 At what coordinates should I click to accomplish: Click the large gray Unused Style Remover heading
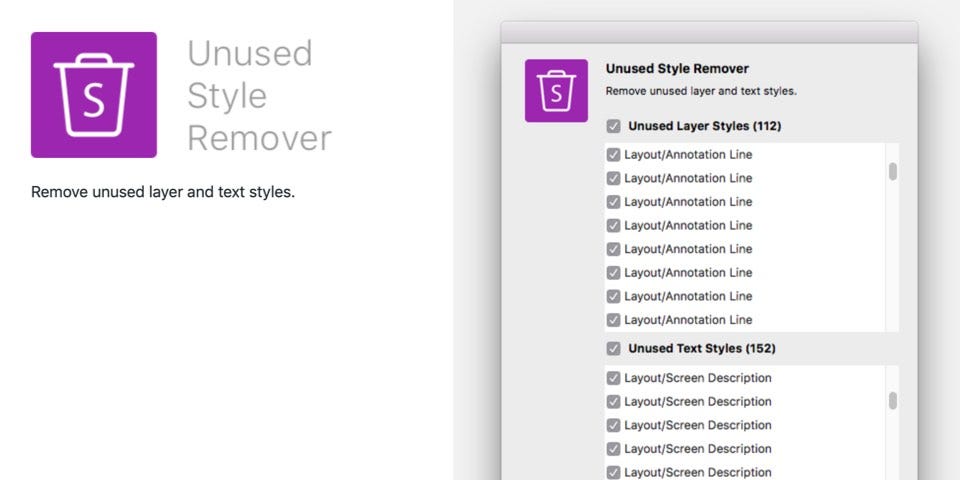(x=259, y=95)
